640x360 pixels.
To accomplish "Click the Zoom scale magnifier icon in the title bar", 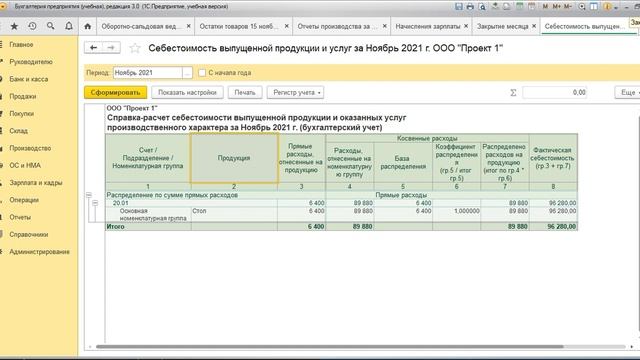I will (582, 7).
